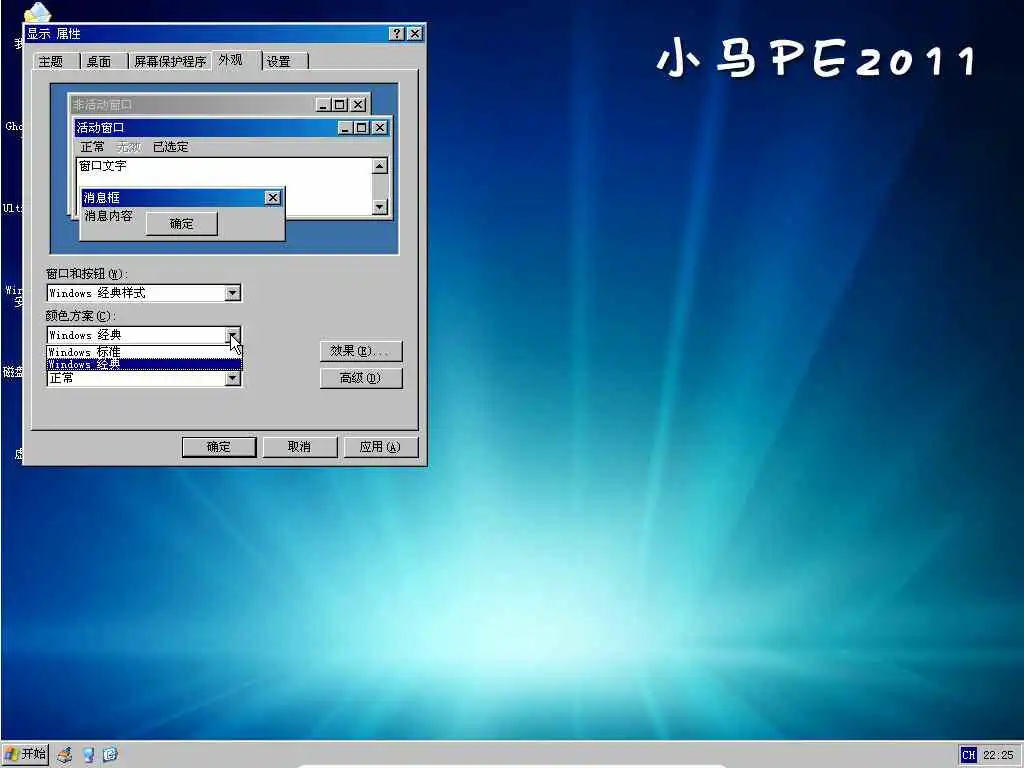Choose Windows 标准 from the color scheme list
The height and width of the screenshot is (768, 1024).
[x=144, y=352]
